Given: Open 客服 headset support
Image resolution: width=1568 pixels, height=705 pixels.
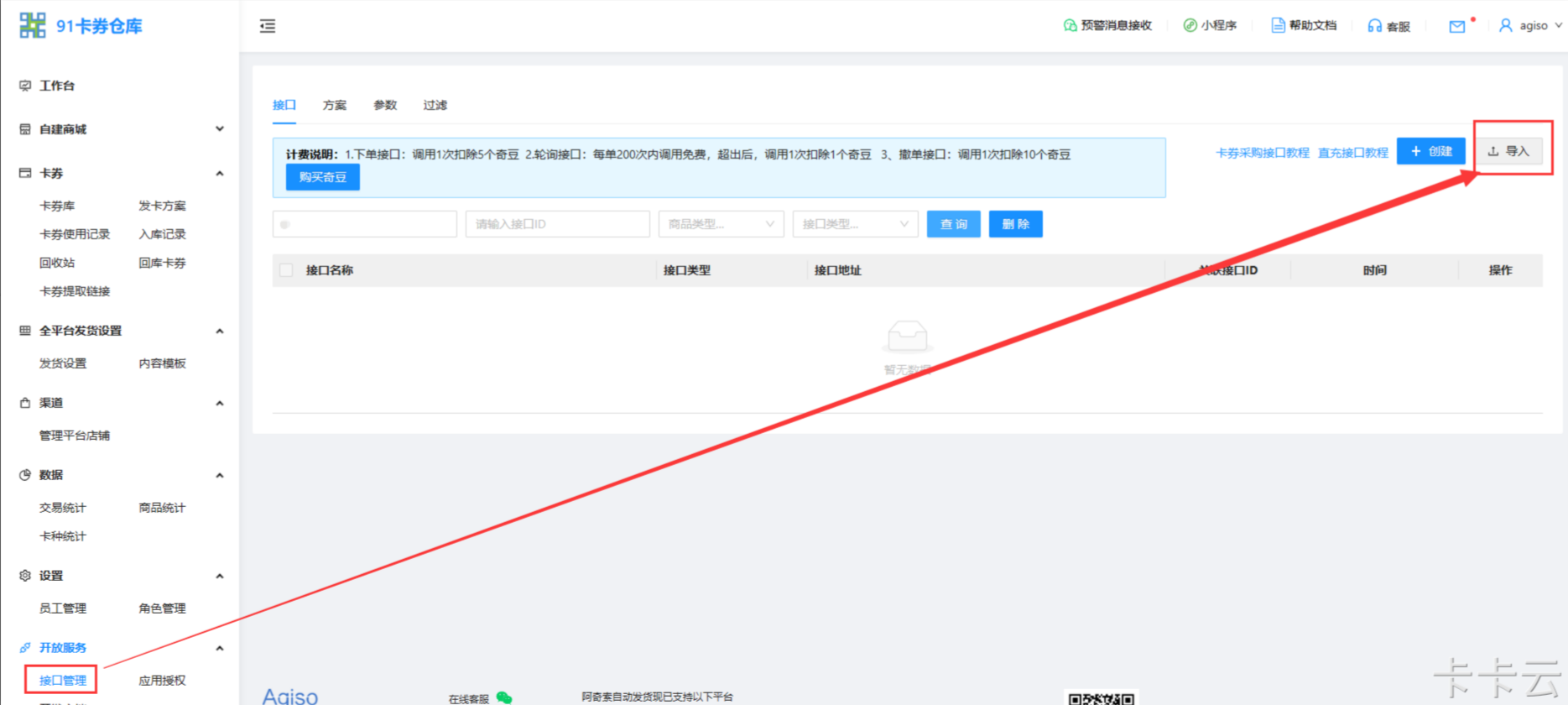Looking at the screenshot, I should point(1388,26).
